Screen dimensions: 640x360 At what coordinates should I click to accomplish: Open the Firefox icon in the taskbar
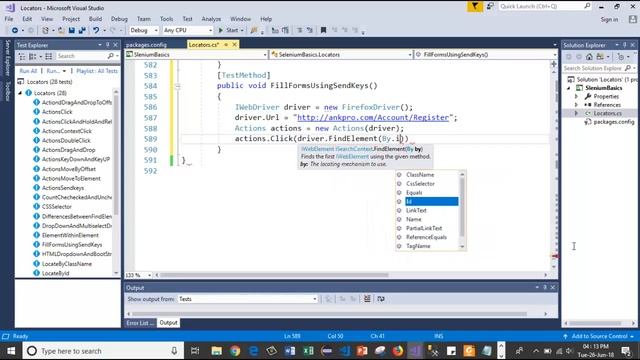coord(398,351)
